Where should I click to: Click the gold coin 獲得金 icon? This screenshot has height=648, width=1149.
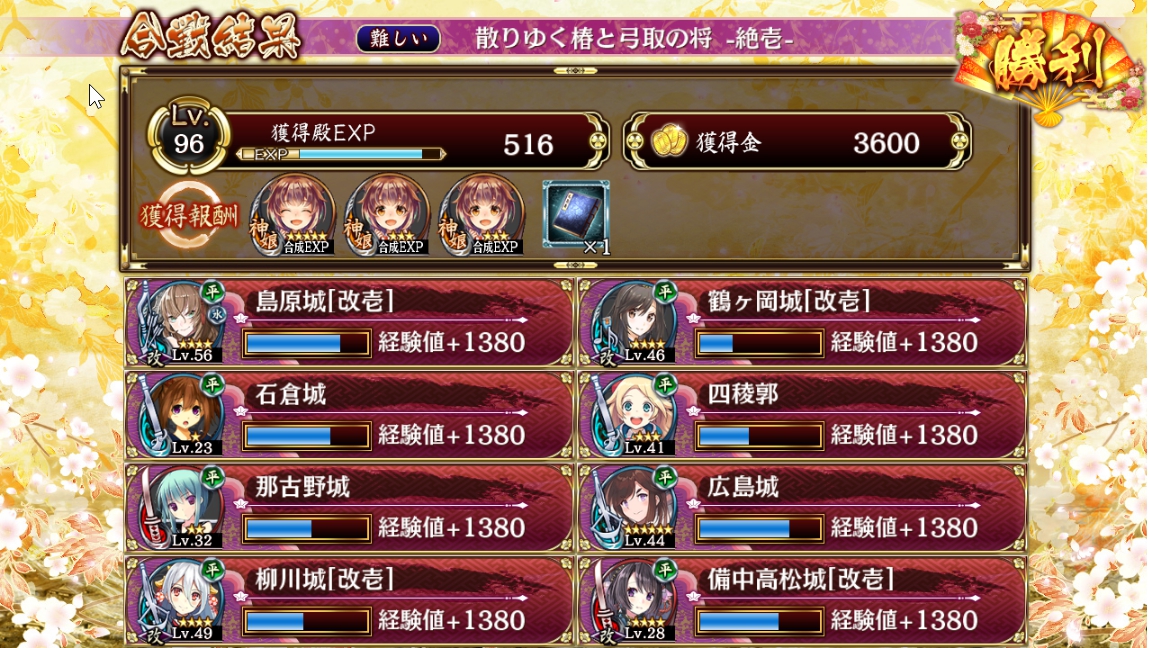pyautogui.click(x=669, y=141)
